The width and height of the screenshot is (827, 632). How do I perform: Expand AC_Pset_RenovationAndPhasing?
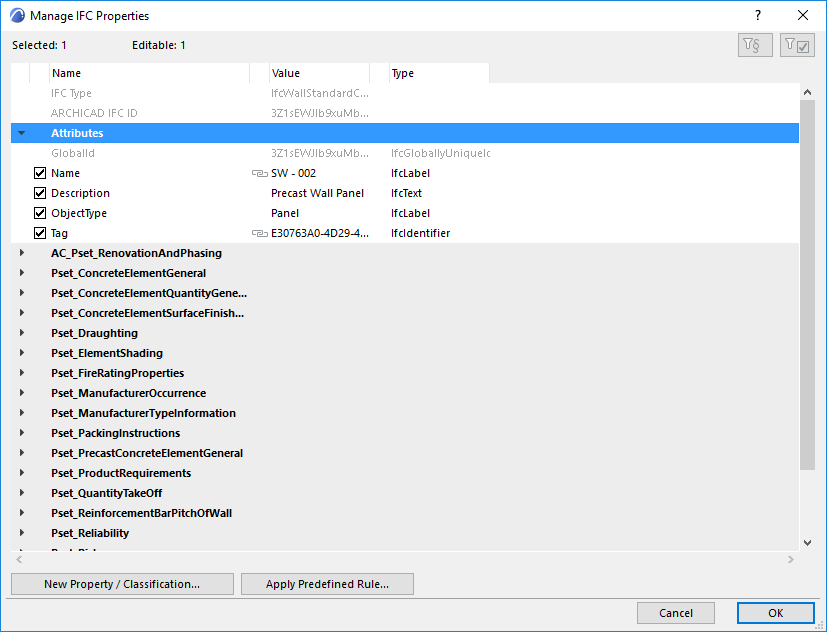pos(22,253)
